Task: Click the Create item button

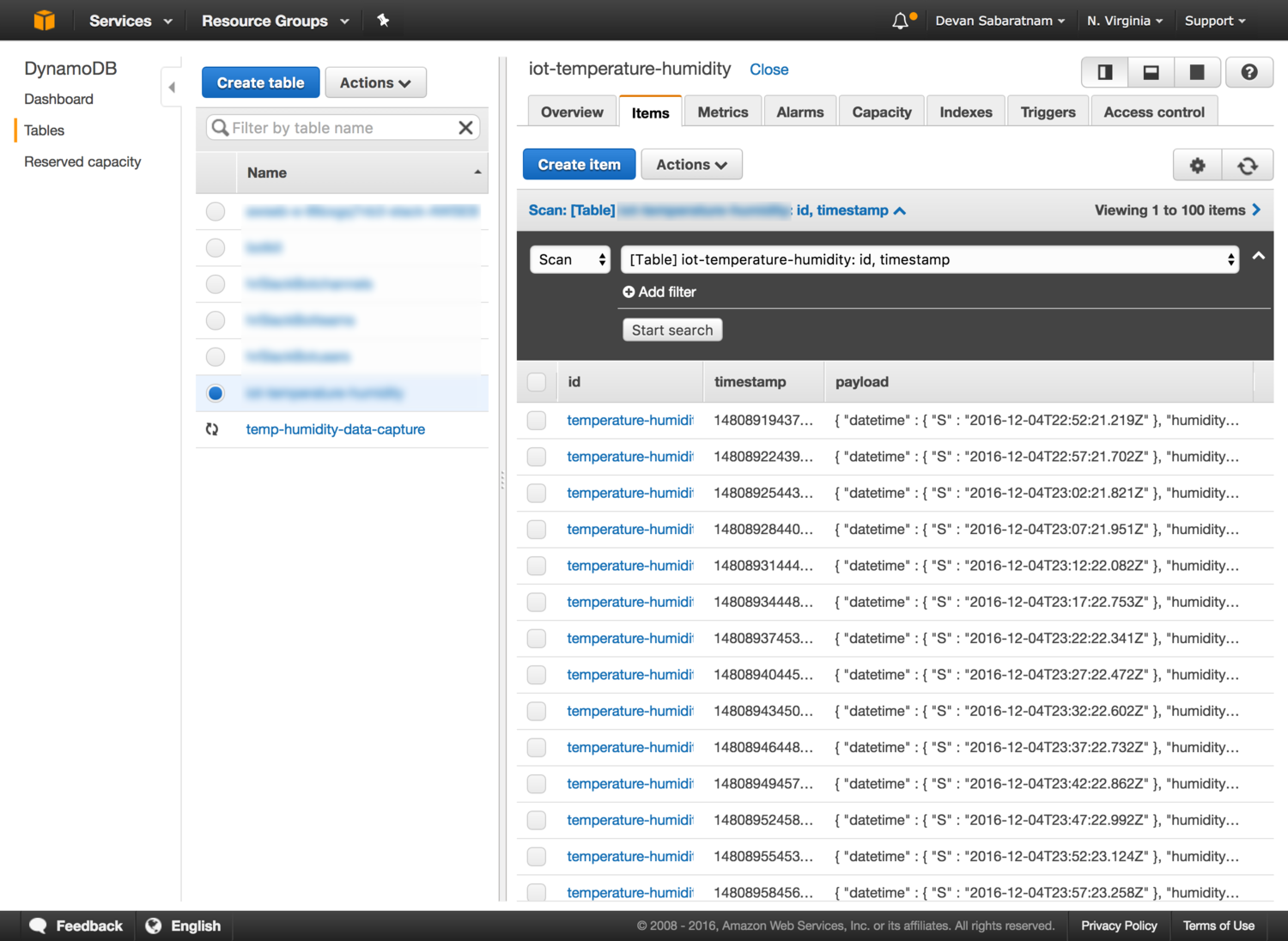Action: [579, 165]
